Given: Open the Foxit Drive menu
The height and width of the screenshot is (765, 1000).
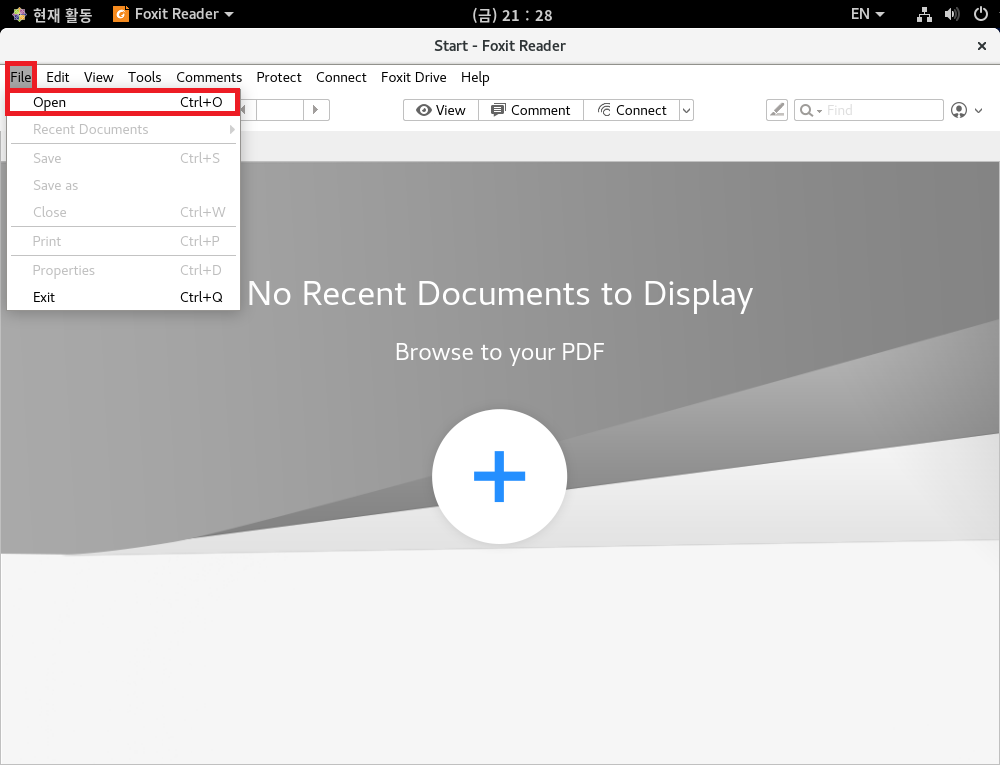Looking at the screenshot, I should click(x=413, y=77).
